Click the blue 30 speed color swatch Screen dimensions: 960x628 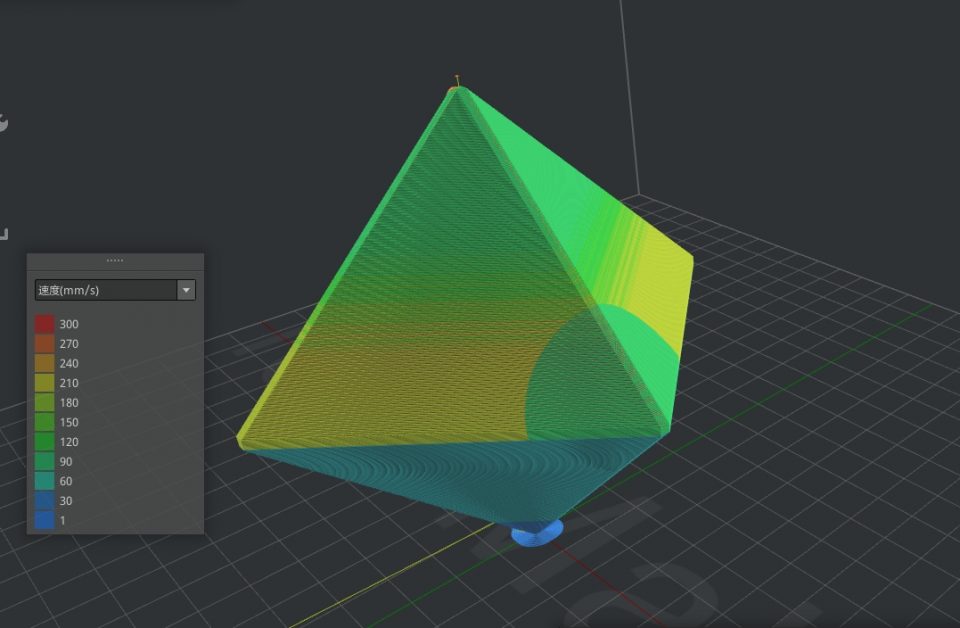point(45,500)
